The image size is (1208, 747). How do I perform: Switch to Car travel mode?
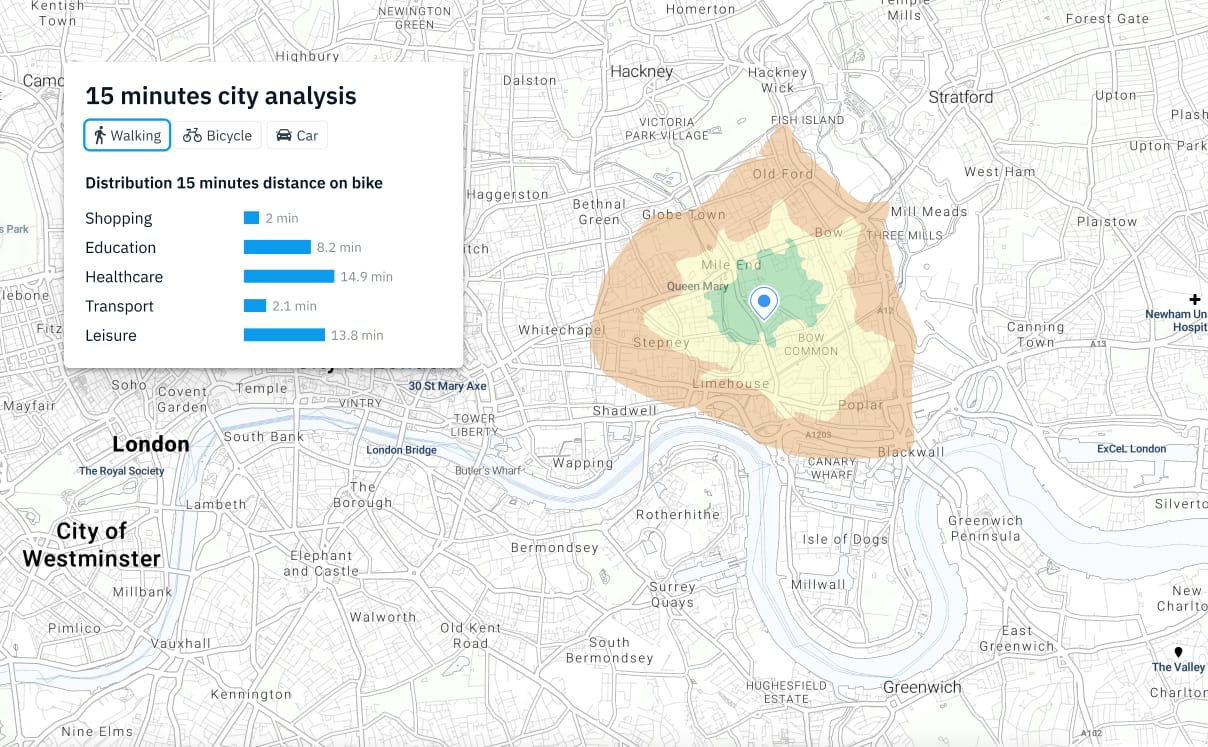(x=297, y=135)
